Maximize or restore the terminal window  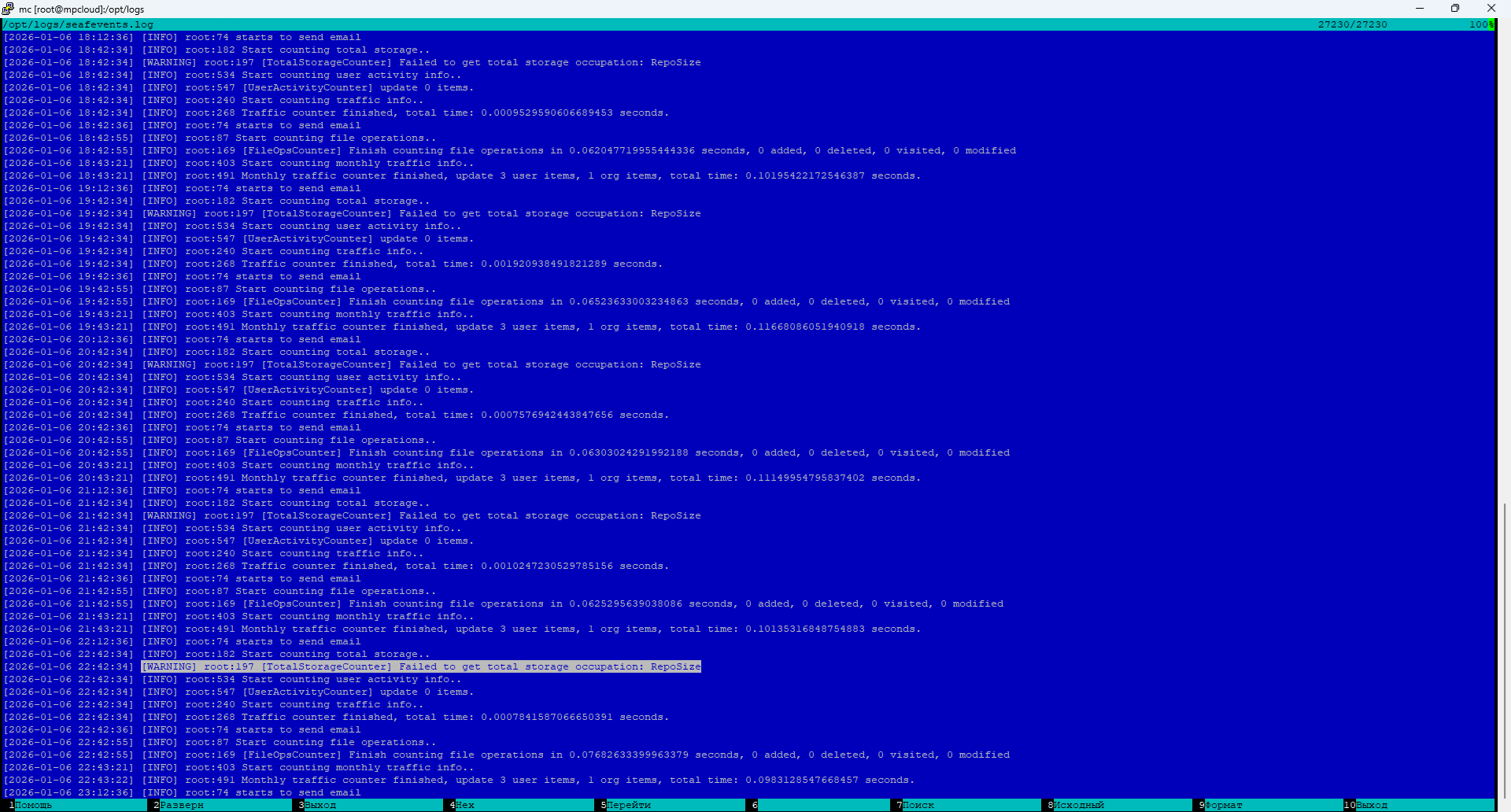(x=1455, y=9)
